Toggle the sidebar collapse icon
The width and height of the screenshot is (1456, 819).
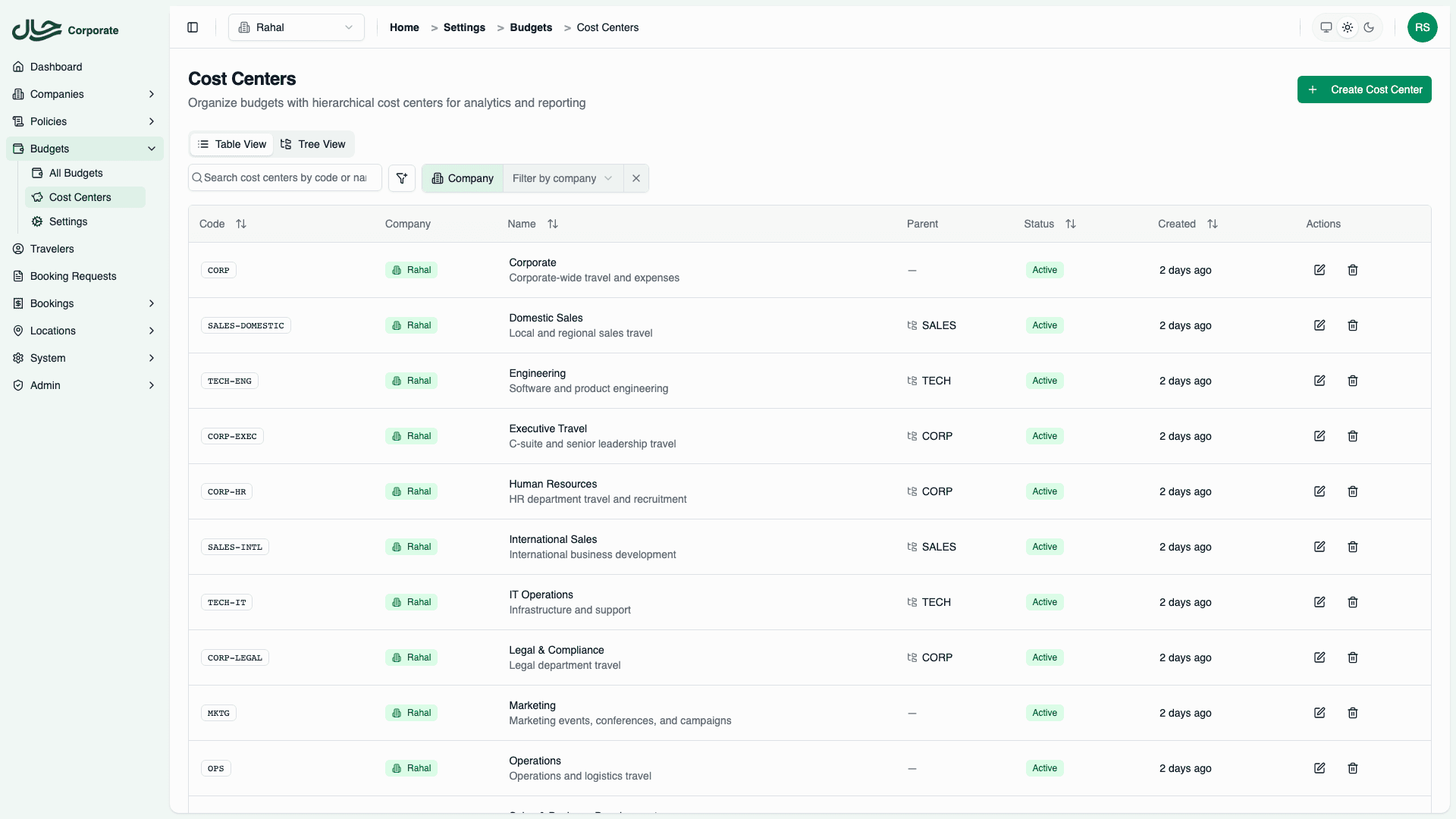coord(193,27)
